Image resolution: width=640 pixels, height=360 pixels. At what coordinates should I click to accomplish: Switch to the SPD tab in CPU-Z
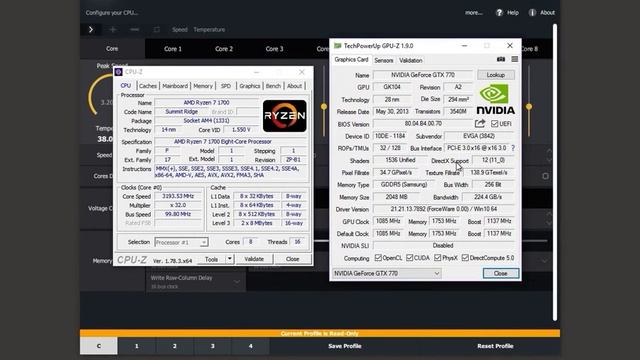[x=226, y=86]
